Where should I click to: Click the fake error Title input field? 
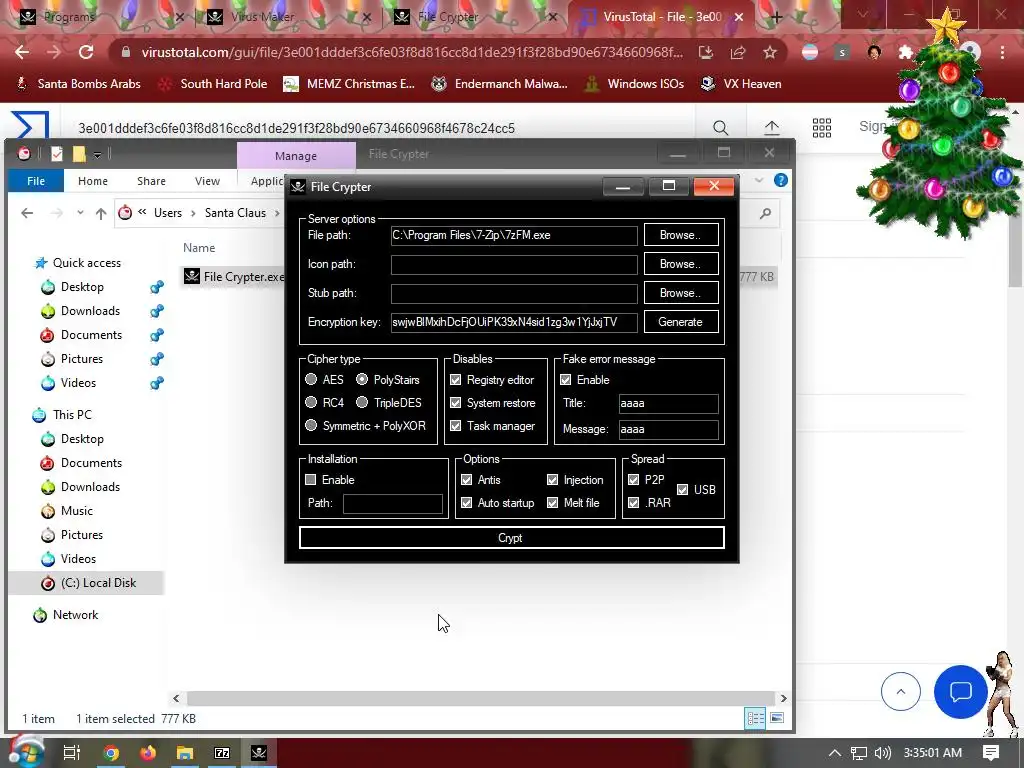tap(668, 403)
